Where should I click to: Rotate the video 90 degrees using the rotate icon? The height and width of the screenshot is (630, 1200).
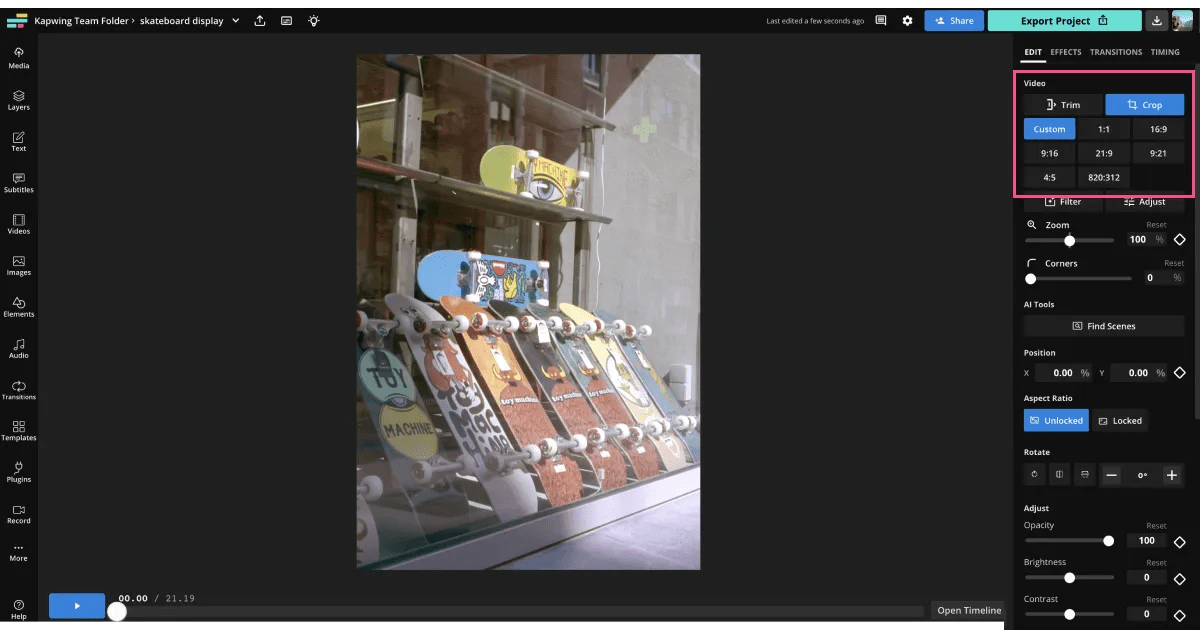tap(1034, 474)
